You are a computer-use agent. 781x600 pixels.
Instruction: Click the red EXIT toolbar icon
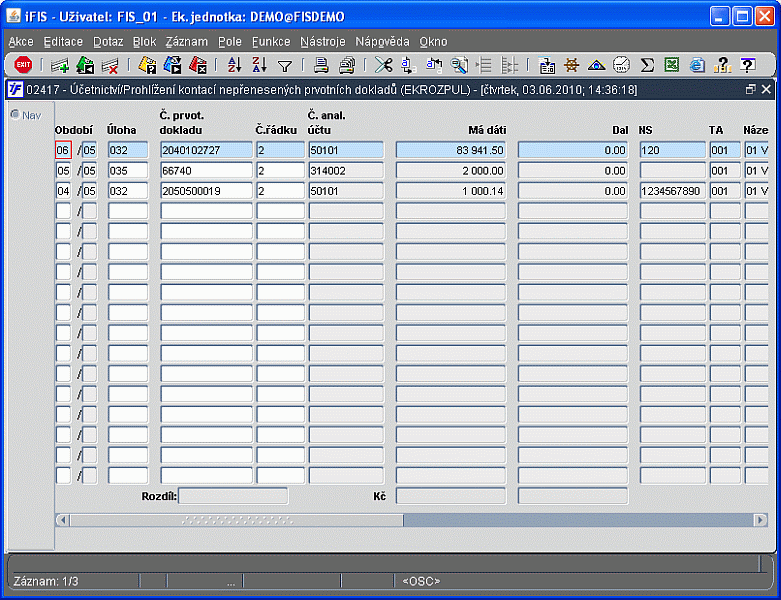coord(23,65)
